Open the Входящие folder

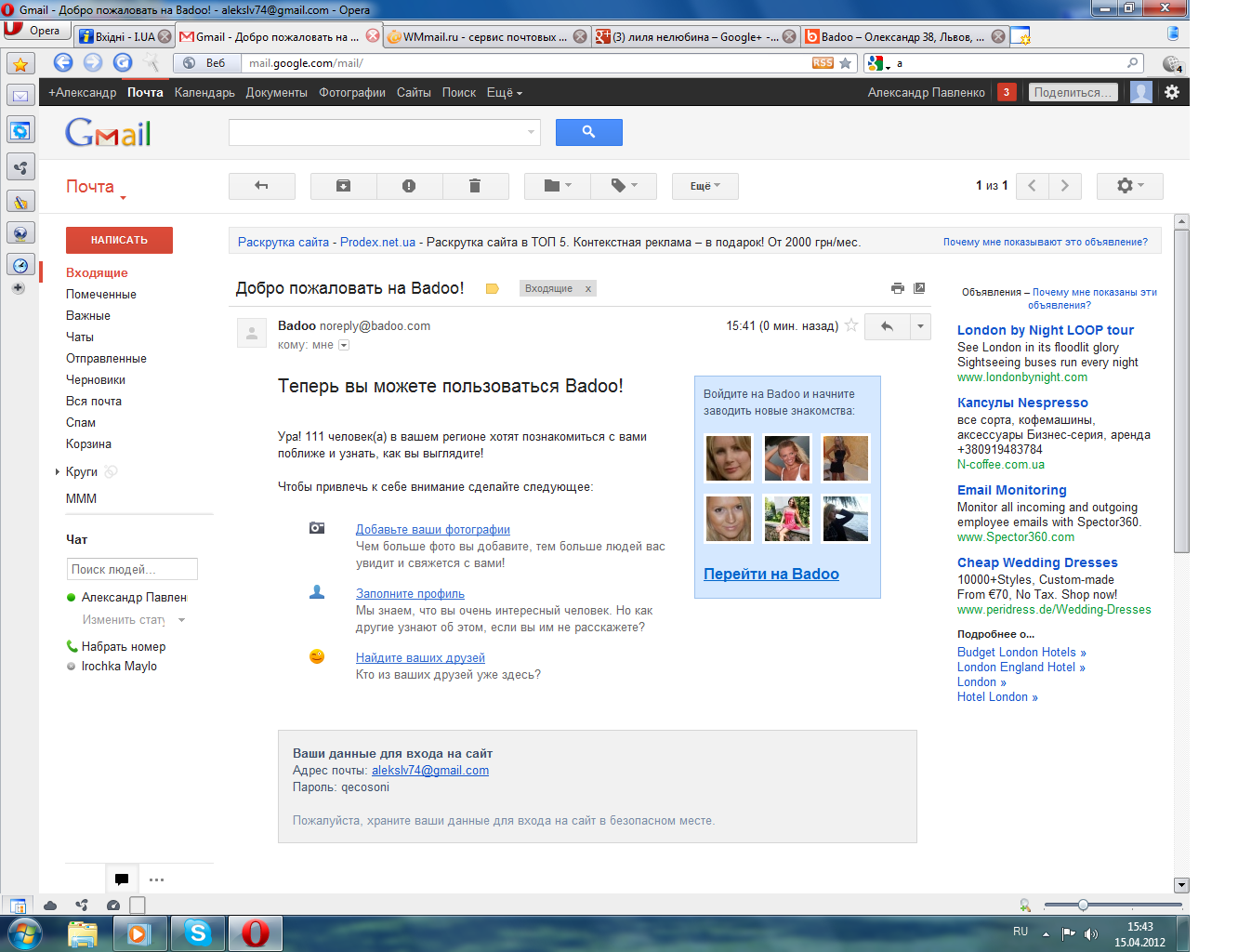click(97, 272)
